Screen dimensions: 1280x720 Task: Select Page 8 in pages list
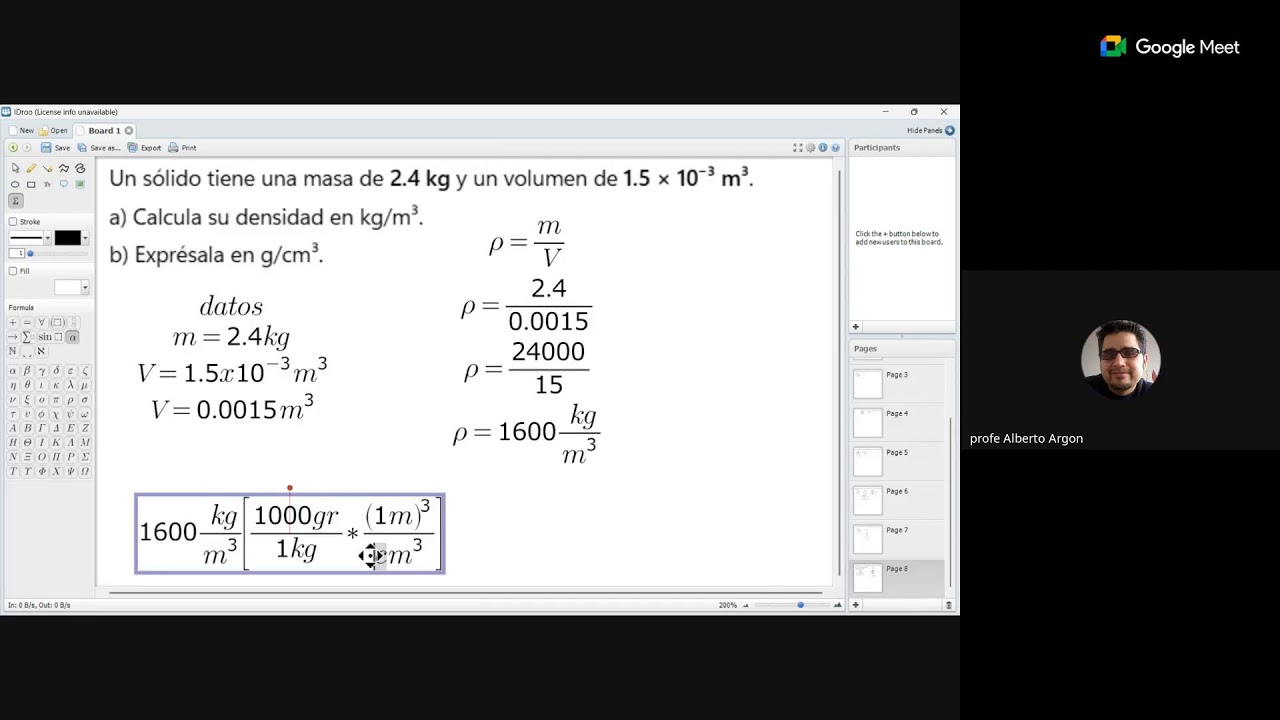pyautogui.click(x=897, y=577)
